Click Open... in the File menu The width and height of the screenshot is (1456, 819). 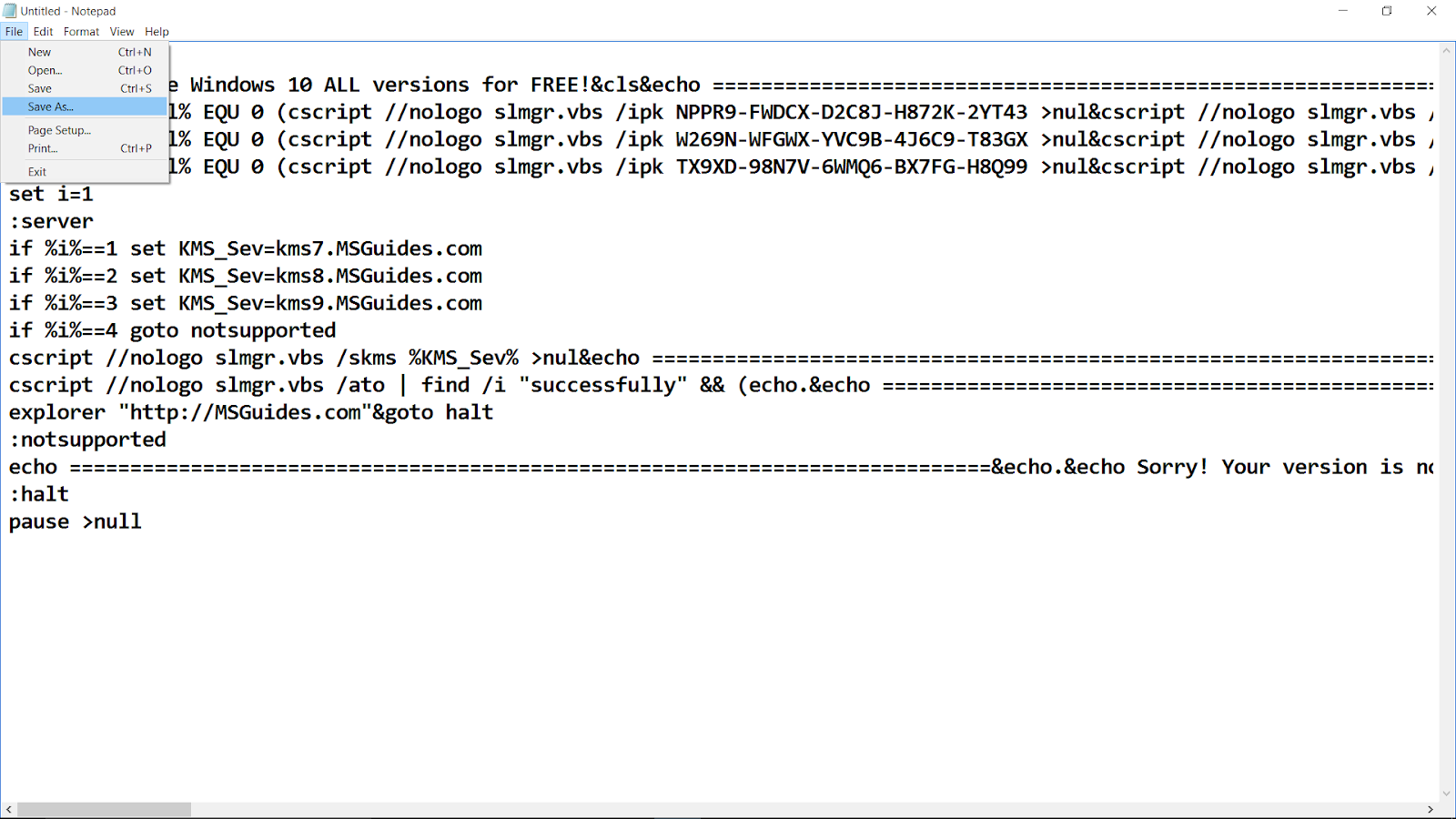(45, 70)
